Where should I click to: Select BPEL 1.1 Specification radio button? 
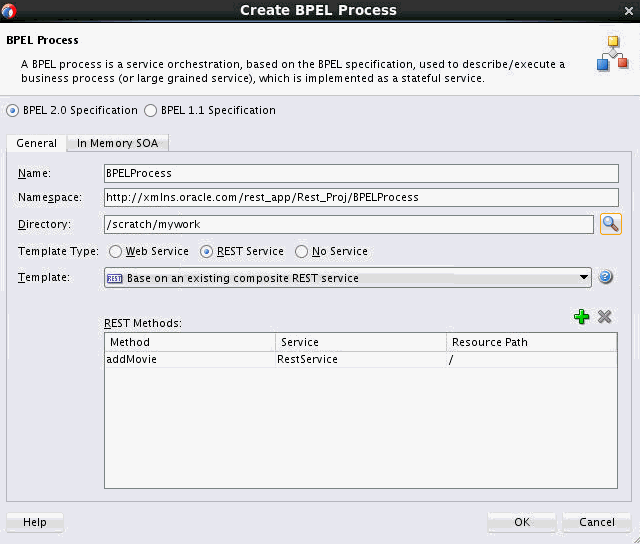click(151, 111)
